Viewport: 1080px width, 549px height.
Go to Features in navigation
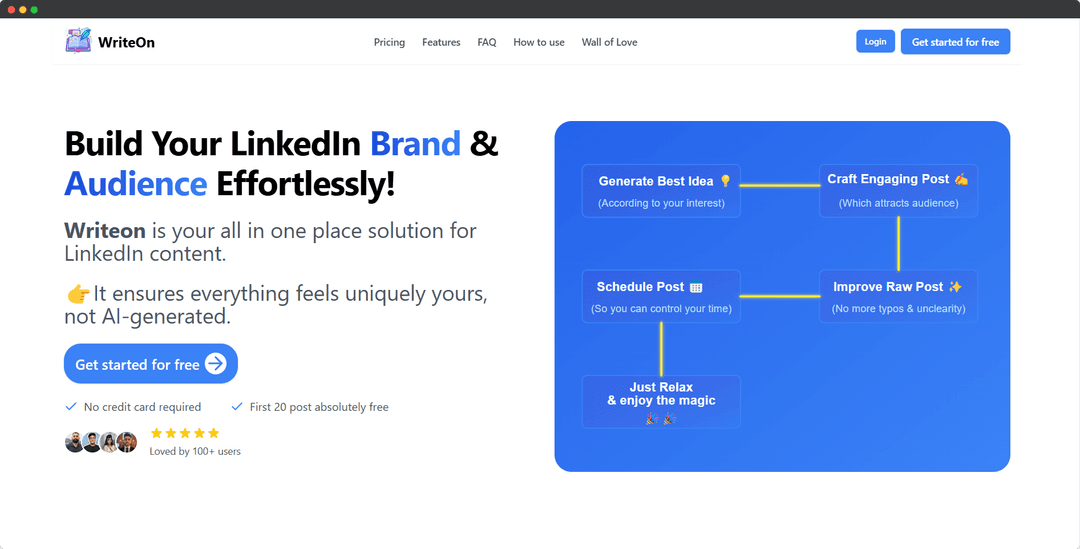pyautogui.click(x=441, y=42)
